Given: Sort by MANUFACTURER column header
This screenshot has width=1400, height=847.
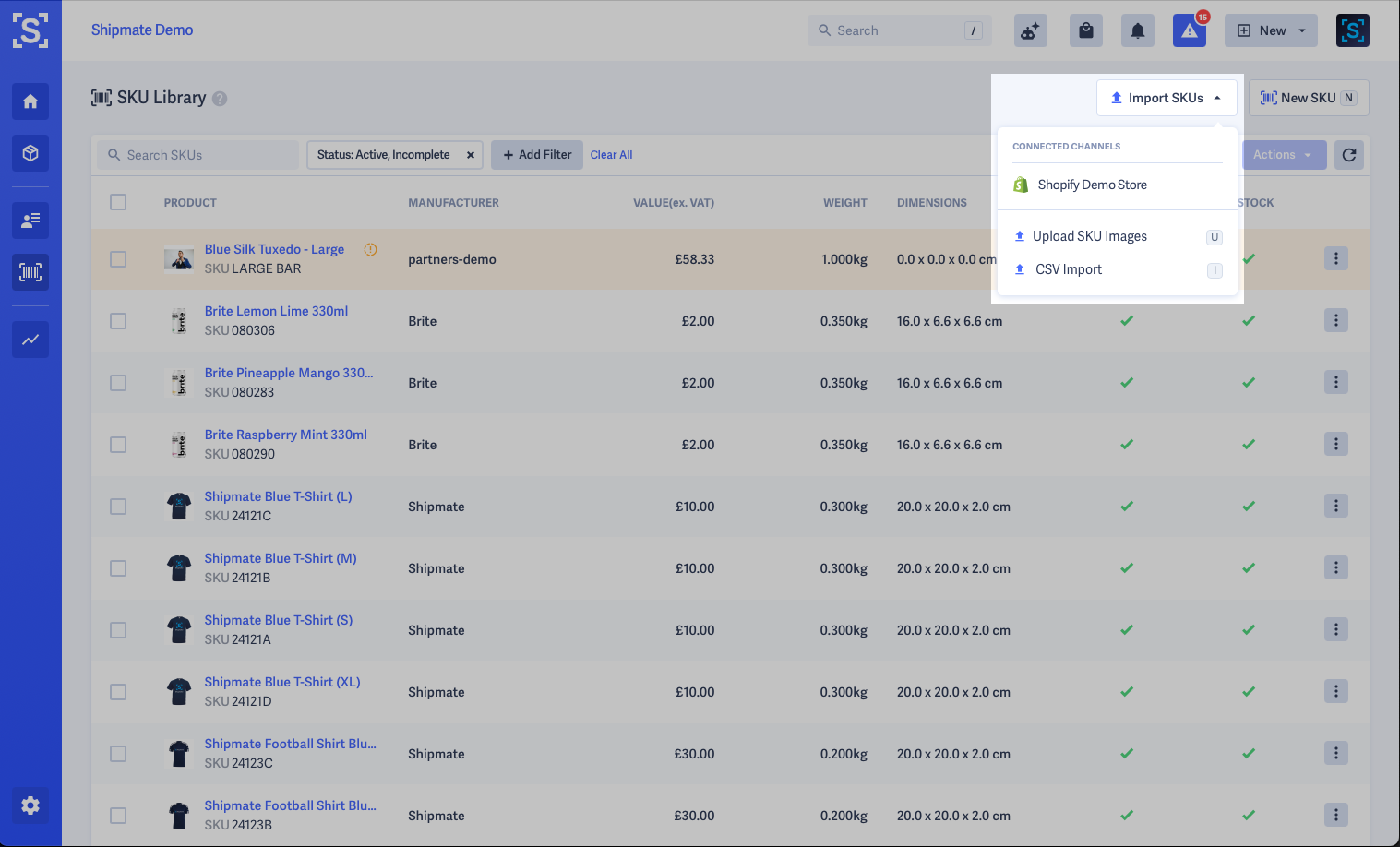Looking at the screenshot, I should (x=453, y=203).
